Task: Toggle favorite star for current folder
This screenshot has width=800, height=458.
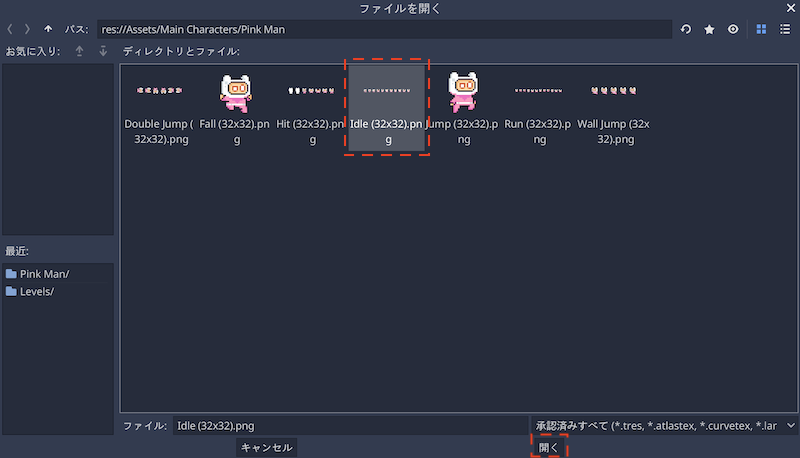Action: 709,30
